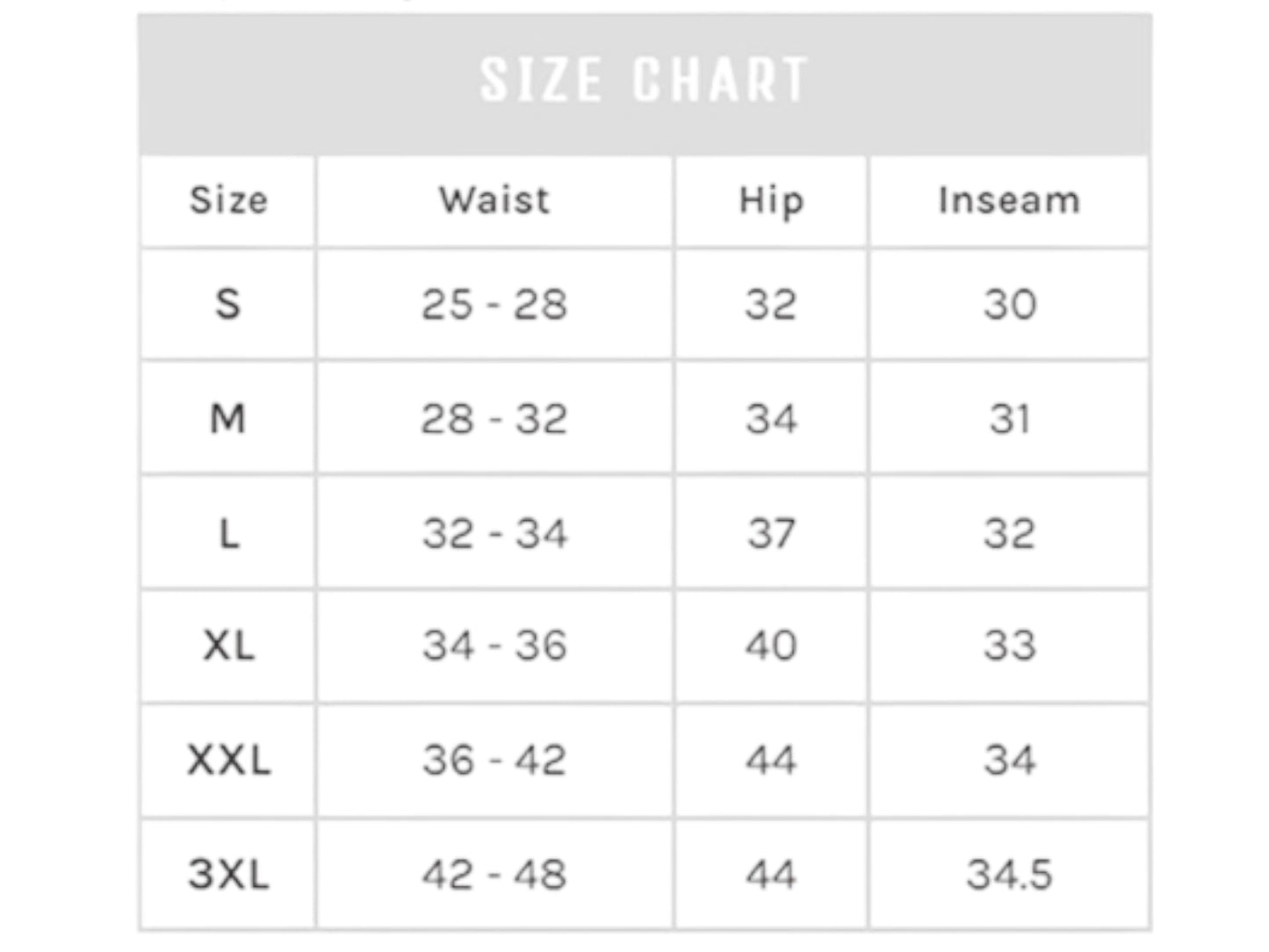Image resolution: width=1269 pixels, height=952 pixels.
Task: Click hip value 40 in XL row
Action: [771, 646]
